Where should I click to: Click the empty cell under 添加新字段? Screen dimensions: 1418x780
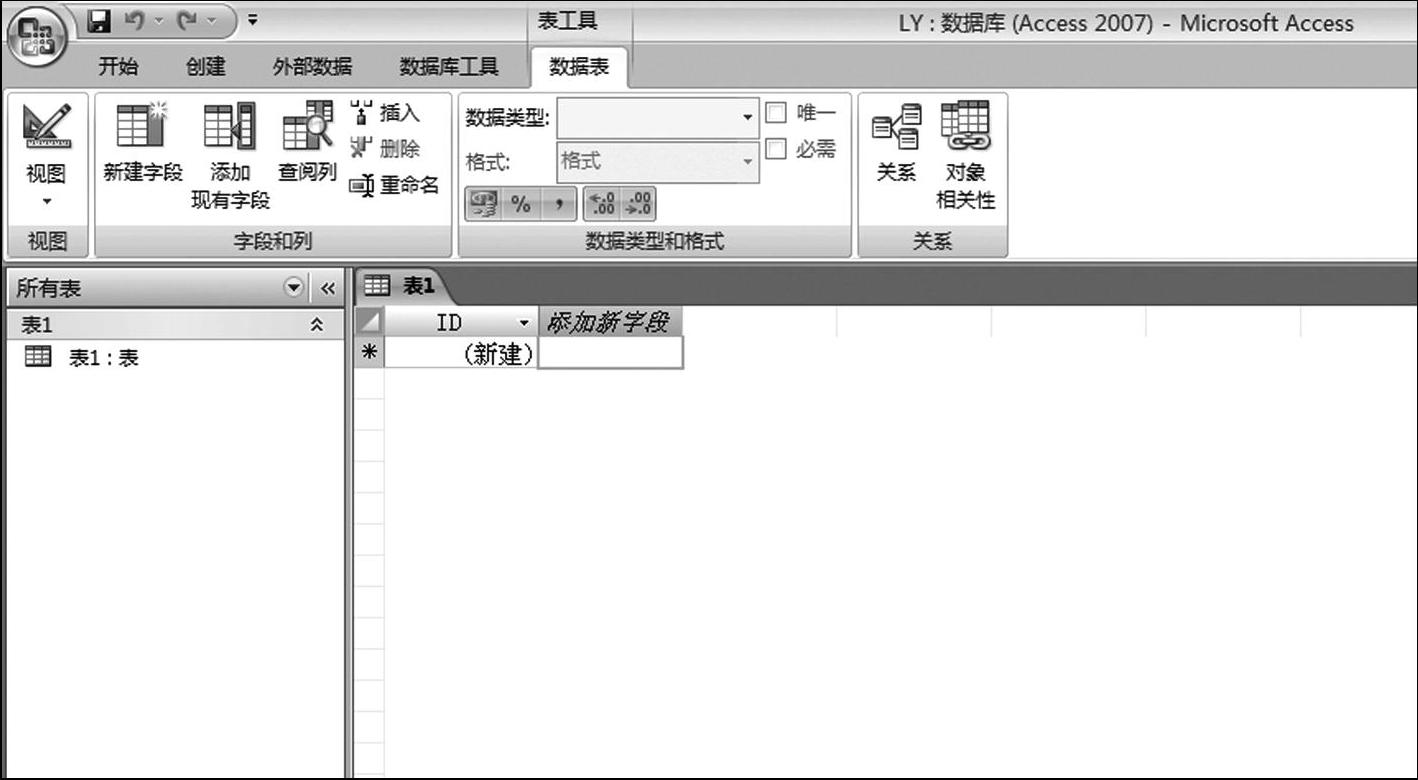pos(610,353)
